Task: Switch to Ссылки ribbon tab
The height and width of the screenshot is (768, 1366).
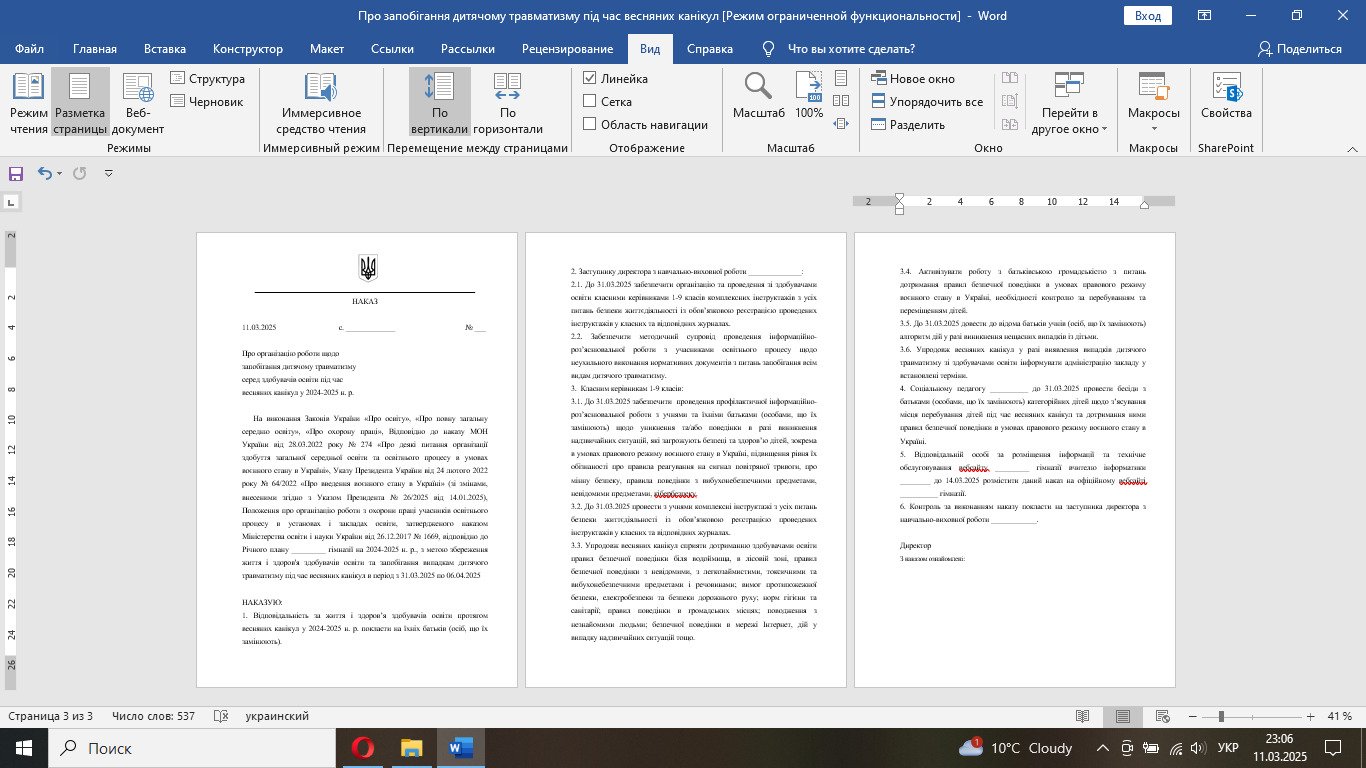Action: tap(392, 49)
